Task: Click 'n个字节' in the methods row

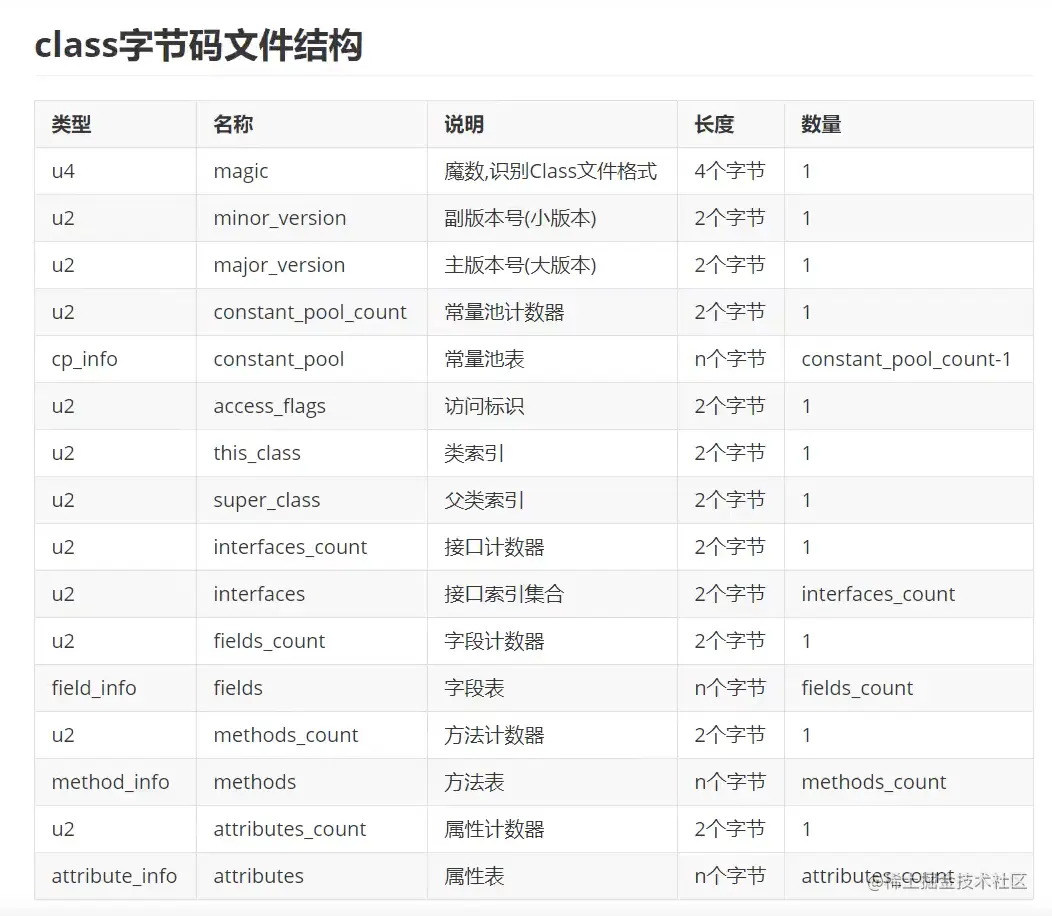Action: [x=730, y=782]
